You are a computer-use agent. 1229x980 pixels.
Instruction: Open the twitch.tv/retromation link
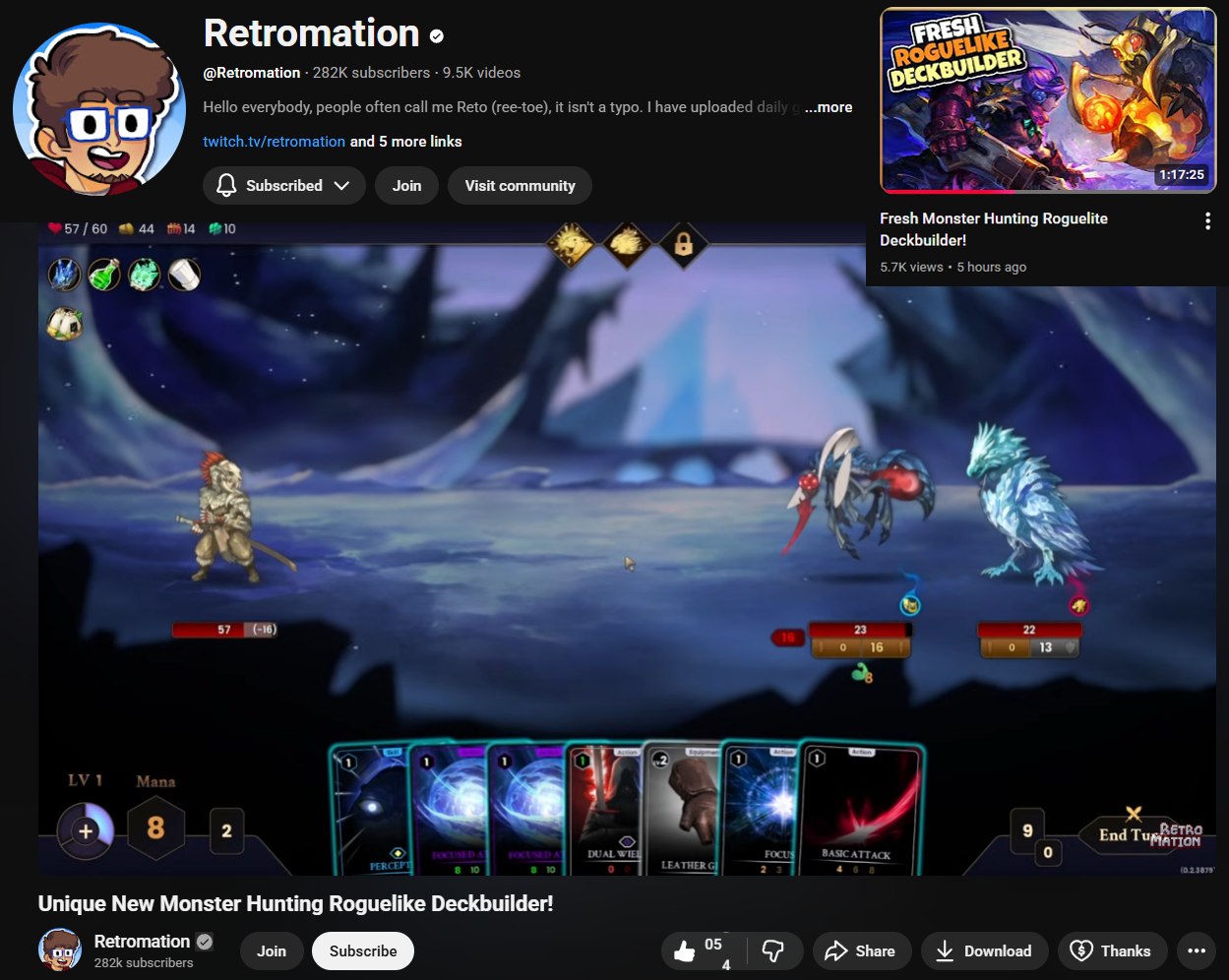[x=275, y=142]
